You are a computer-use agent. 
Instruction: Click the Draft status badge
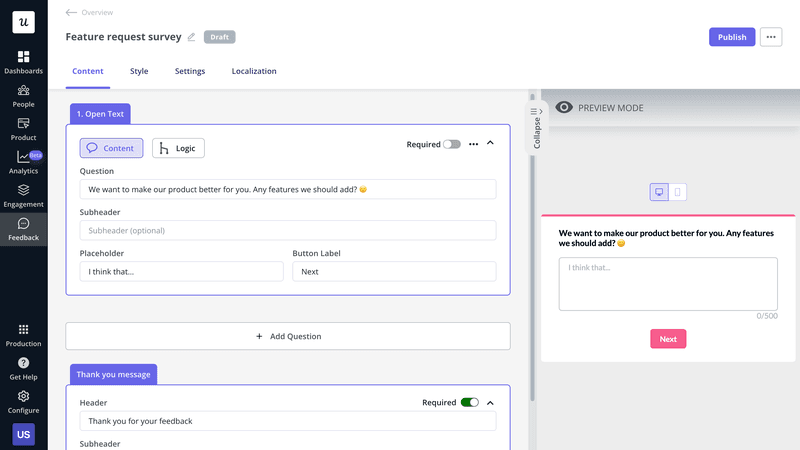point(219,37)
